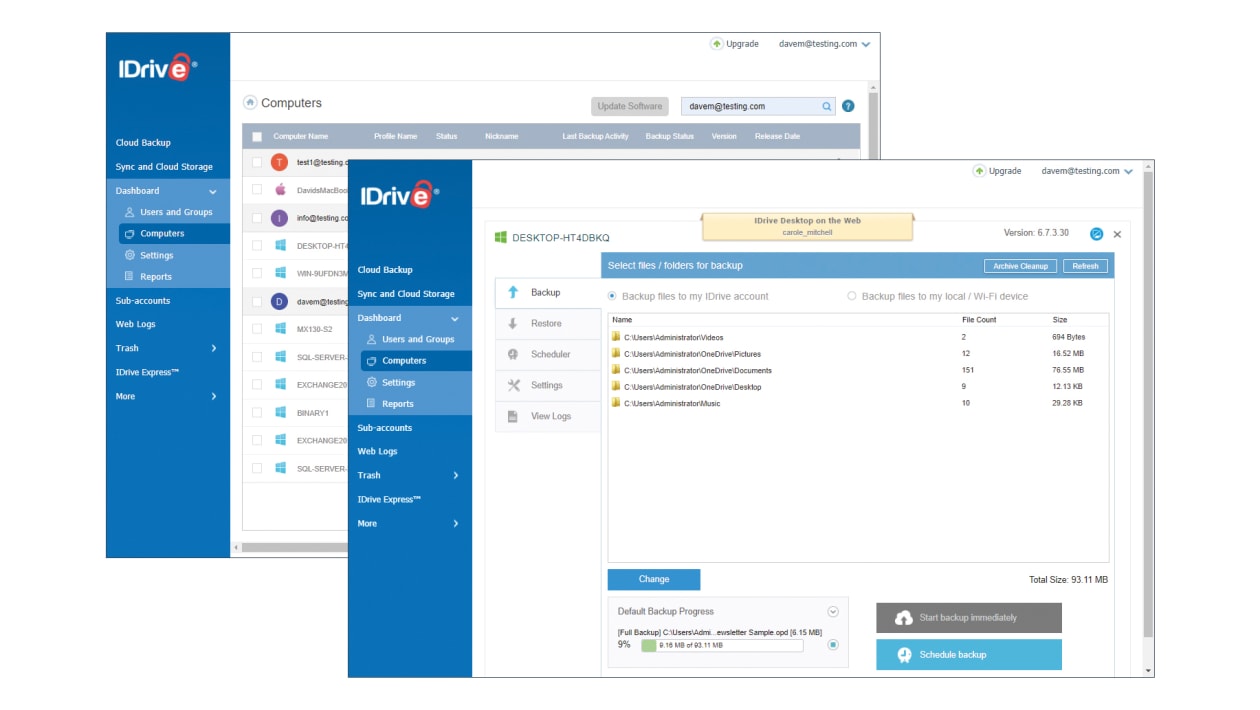Click the blue refresh circle icon beside Version
The height and width of the screenshot is (710, 1260).
pyautogui.click(x=1096, y=234)
